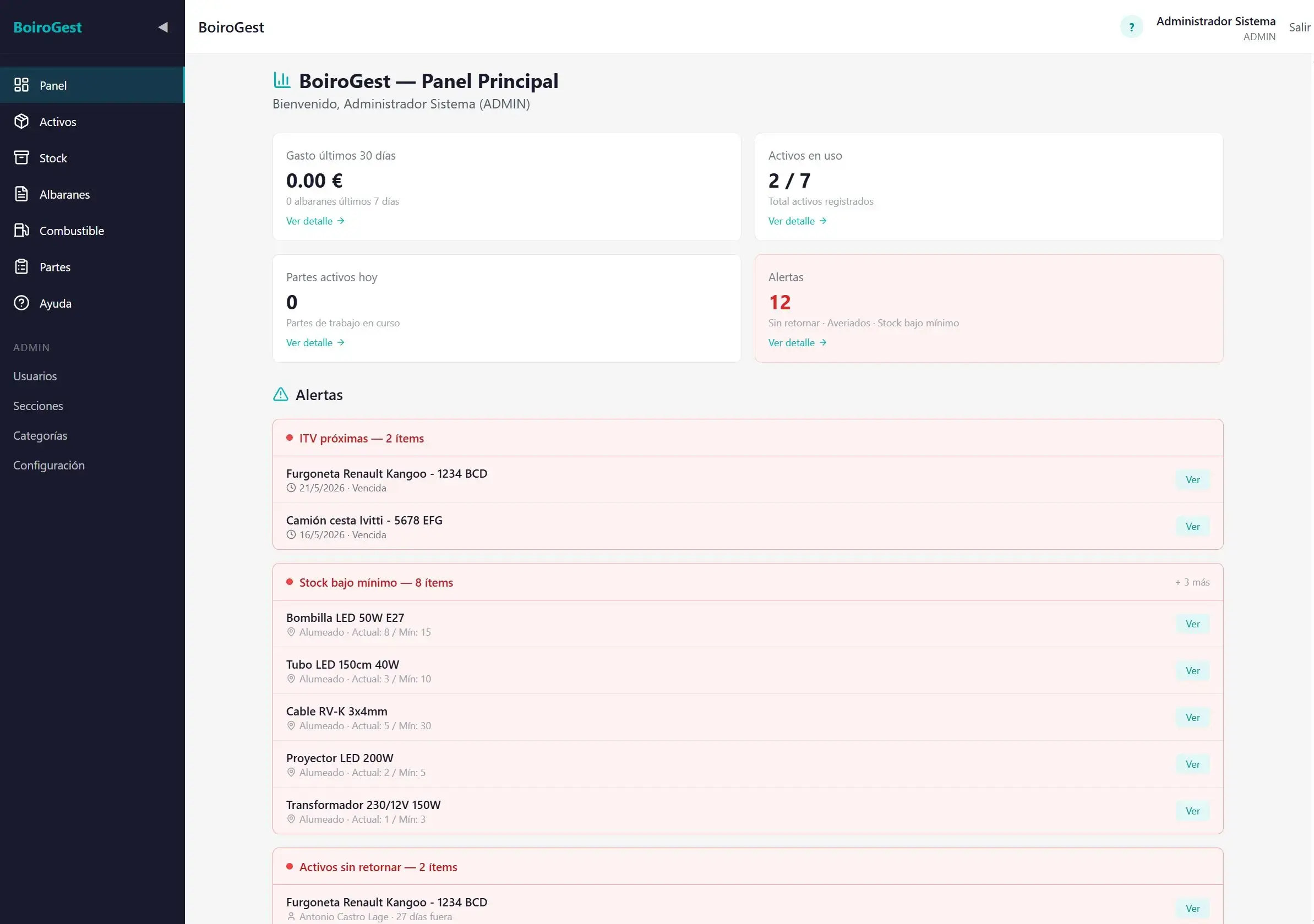
Task: Open Configuración admin page
Action: 48,465
